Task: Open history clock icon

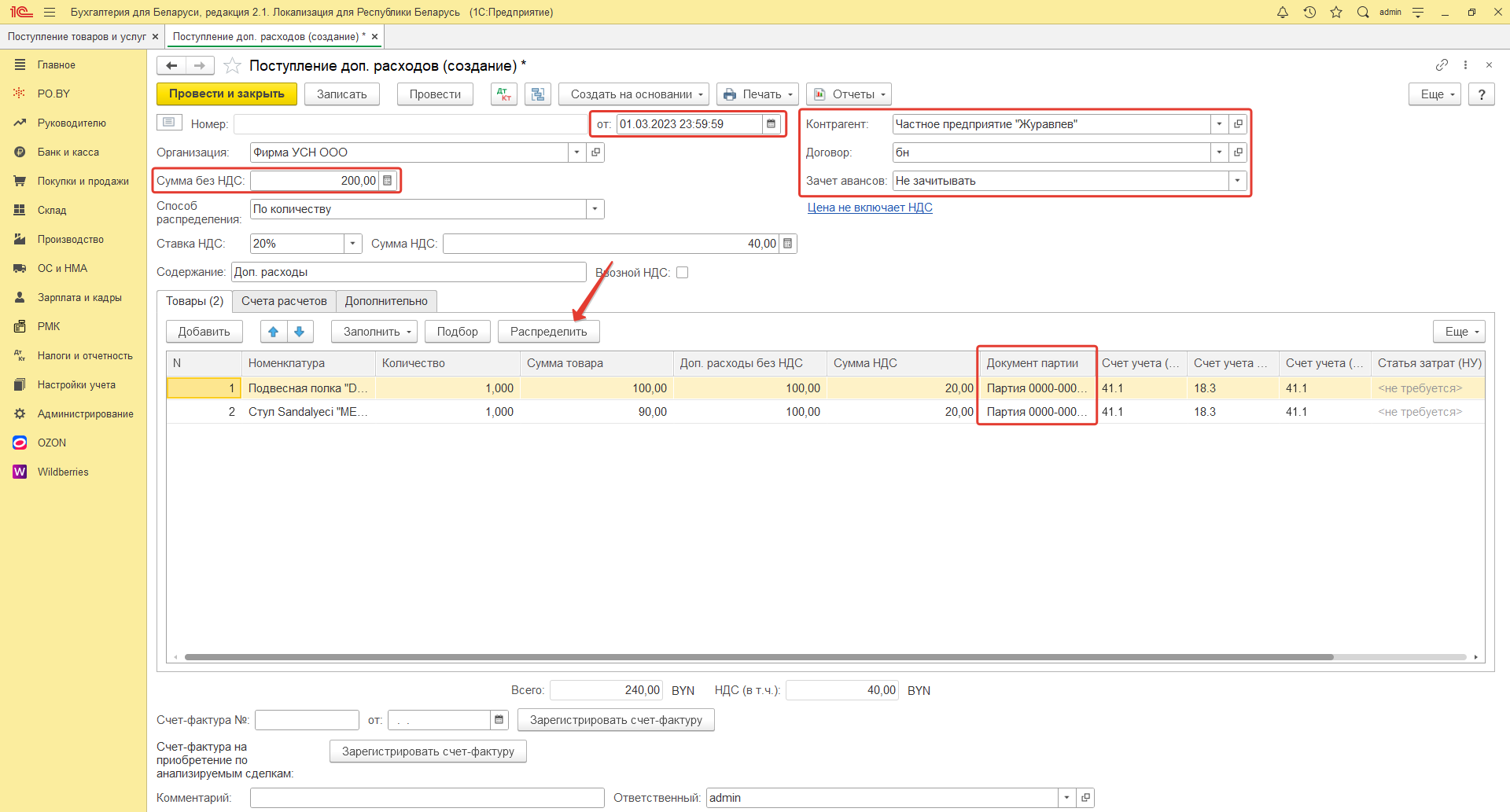Action: point(1309,12)
